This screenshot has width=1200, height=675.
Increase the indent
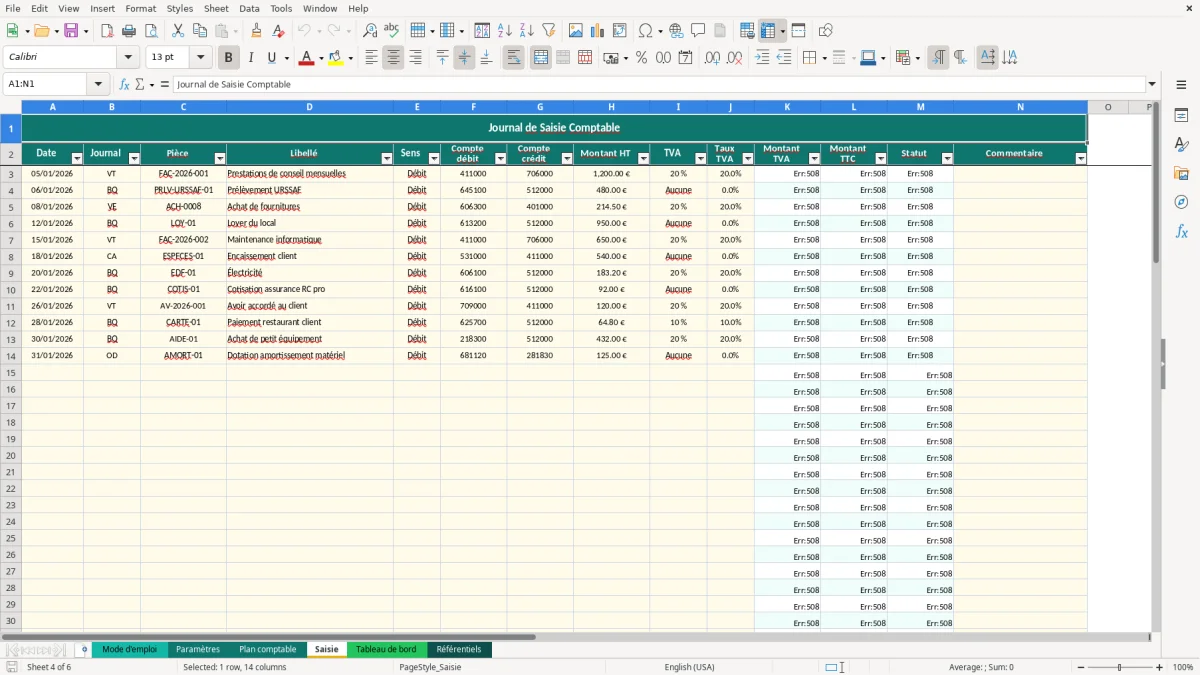click(x=762, y=58)
